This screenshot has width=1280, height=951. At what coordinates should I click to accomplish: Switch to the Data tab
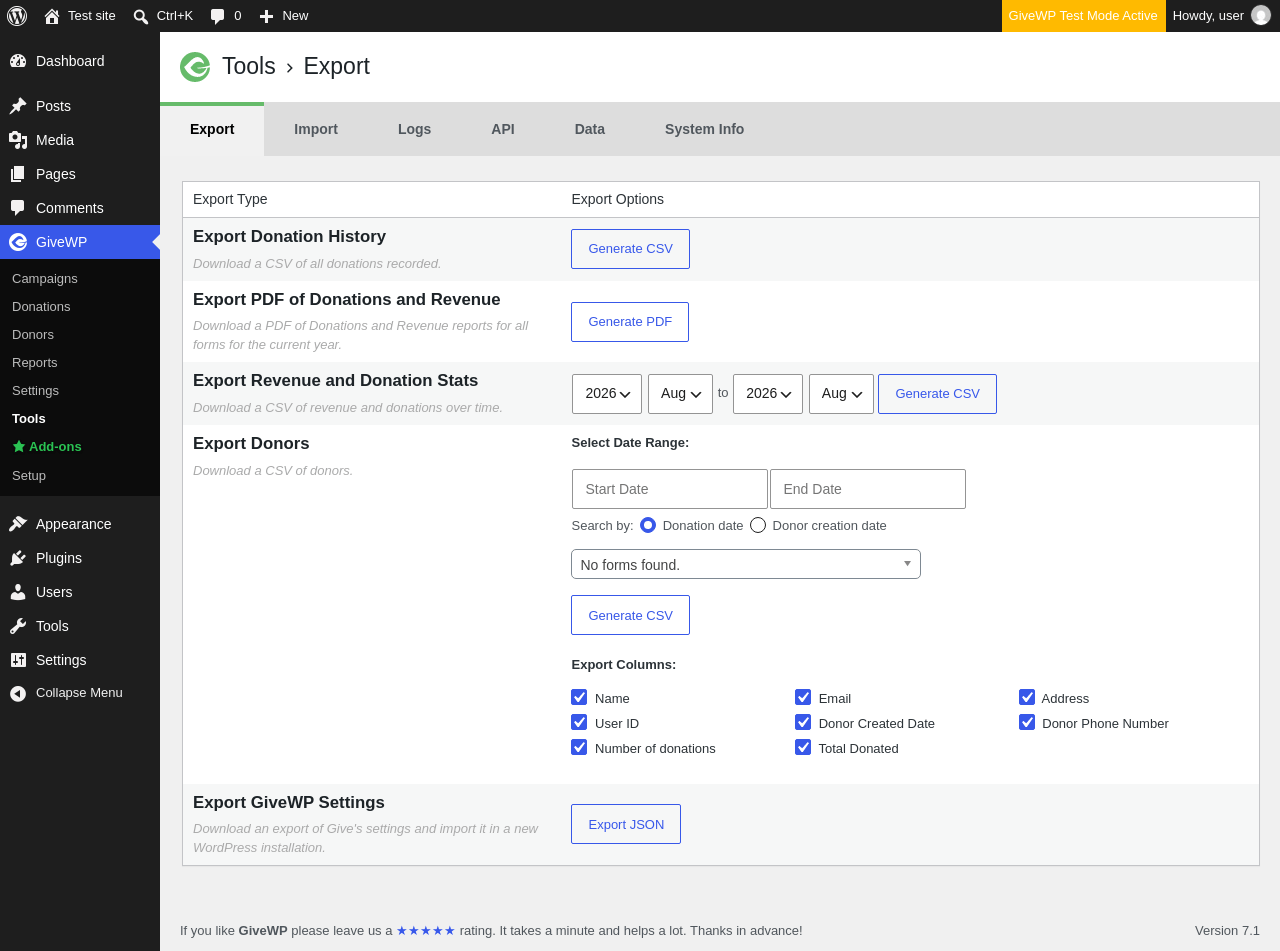point(590,129)
